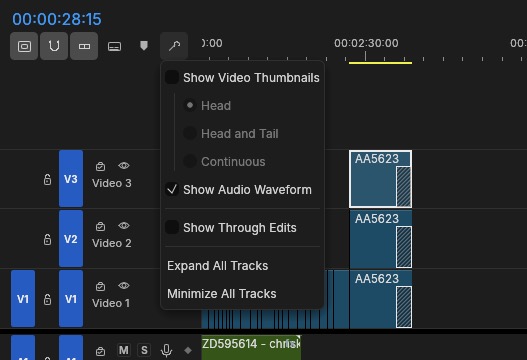Toggle V2 track targeting button
The height and width of the screenshot is (360, 527).
pos(71,239)
